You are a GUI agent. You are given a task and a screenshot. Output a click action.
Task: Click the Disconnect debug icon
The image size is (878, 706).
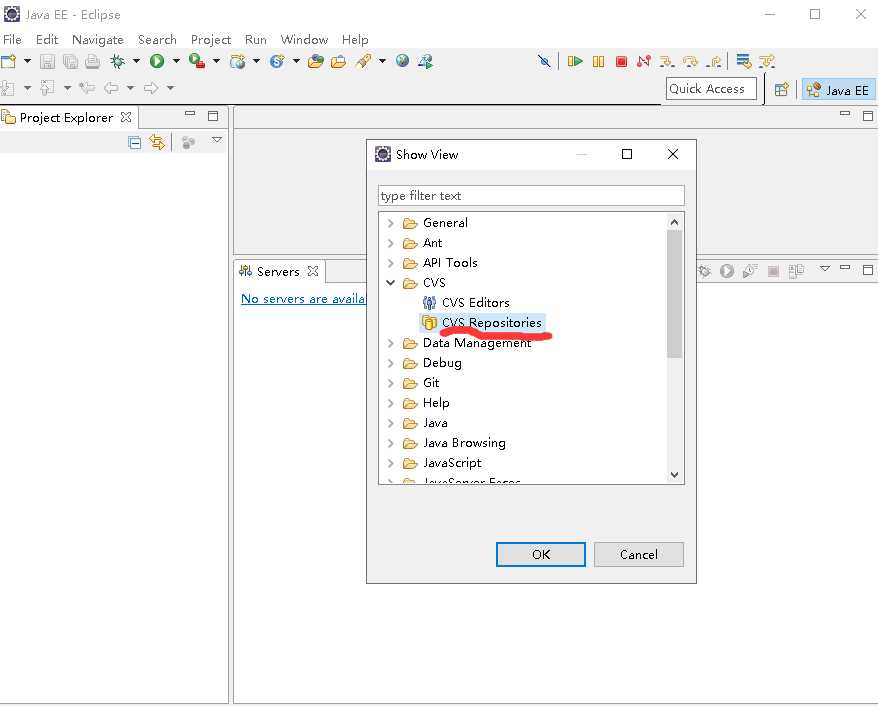[x=644, y=61]
